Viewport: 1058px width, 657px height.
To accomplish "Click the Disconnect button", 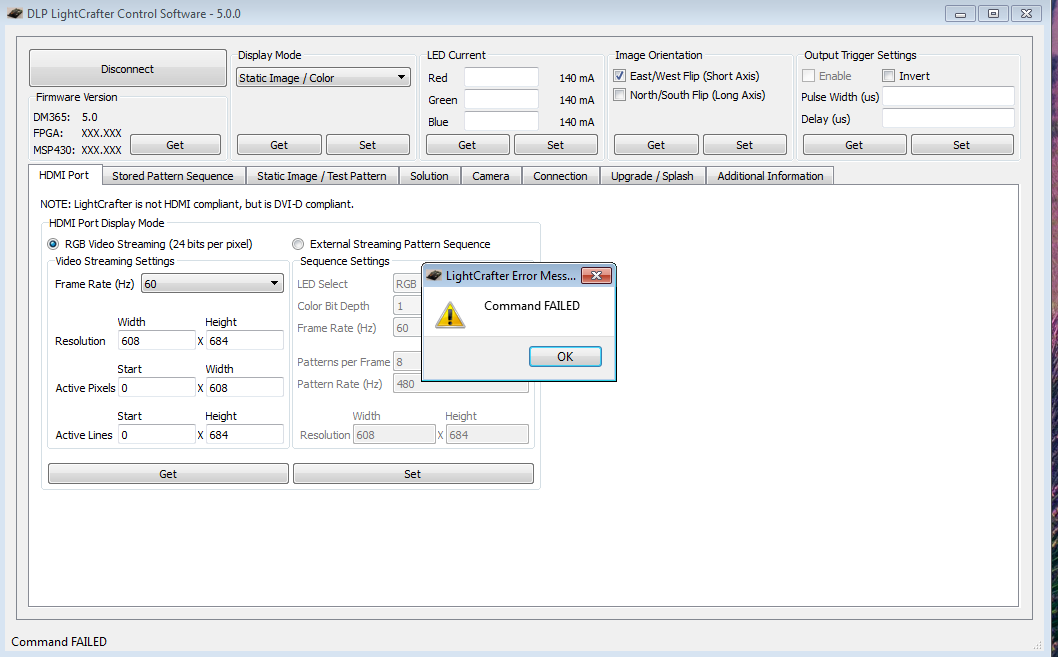I will [x=128, y=68].
